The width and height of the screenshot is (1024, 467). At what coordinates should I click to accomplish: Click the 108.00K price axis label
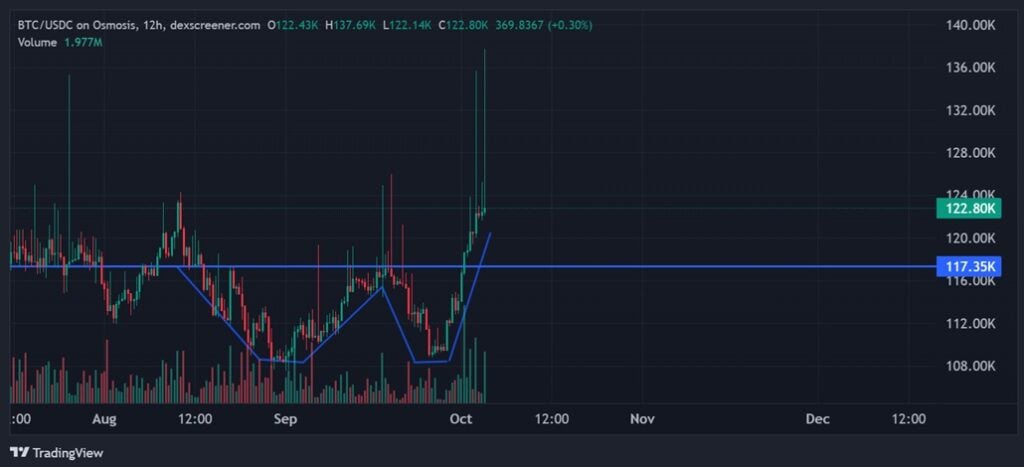968,366
